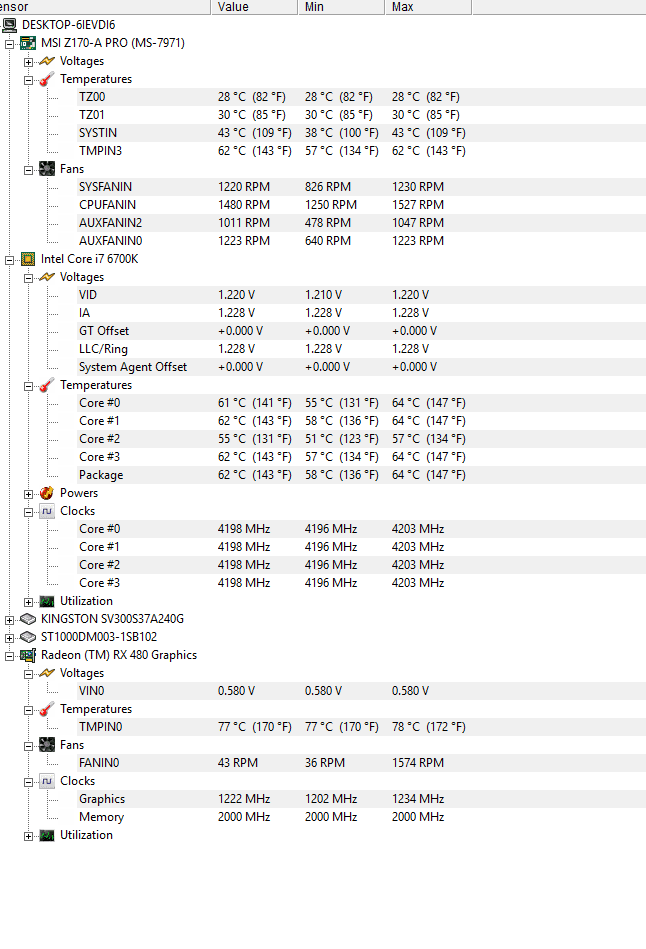Select the SYSFANIN fan row
The height and width of the screenshot is (949, 646).
click(362, 187)
